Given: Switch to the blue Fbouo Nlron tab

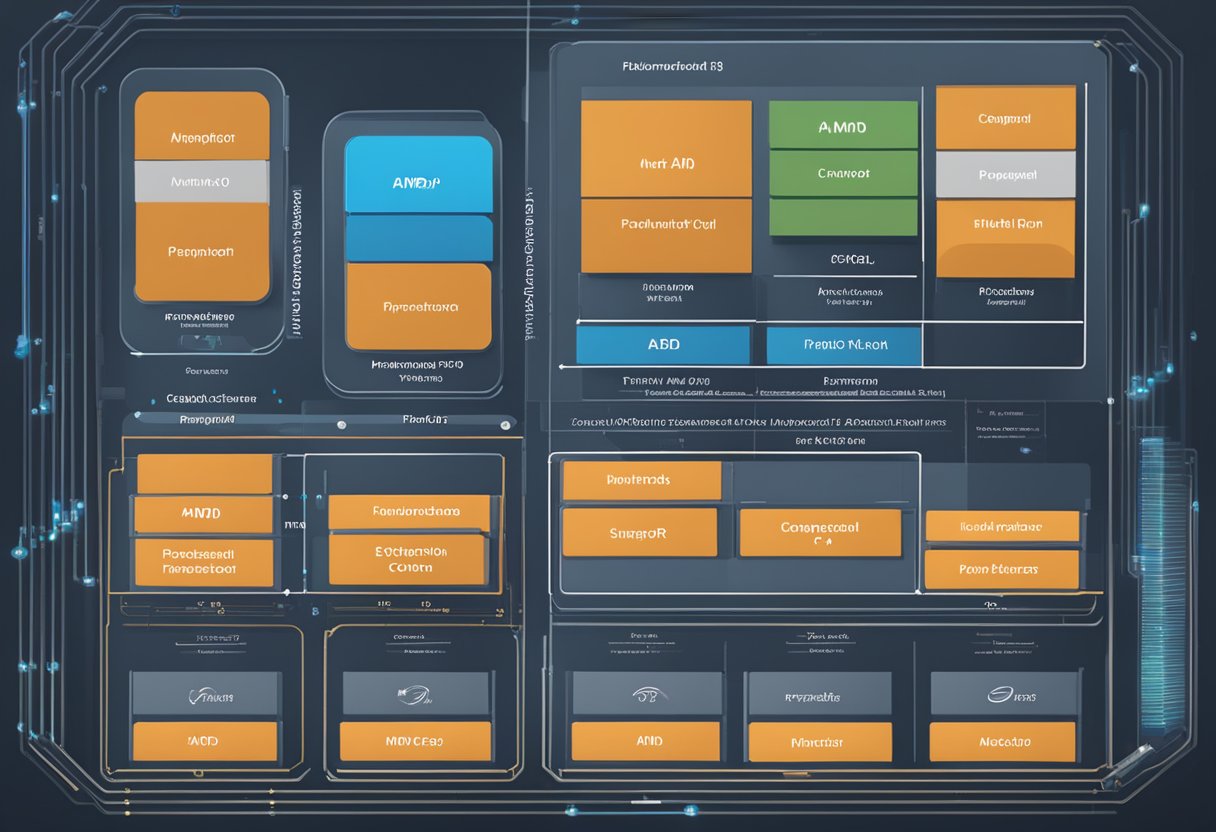Looking at the screenshot, I should click(x=843, y=345).
